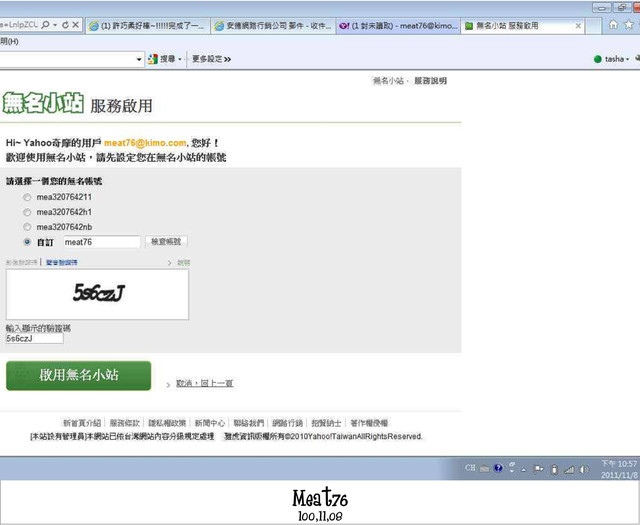
Task: Switch to the meat76@kimo Yahoo mail tab
Action: (x=398, y=26)
